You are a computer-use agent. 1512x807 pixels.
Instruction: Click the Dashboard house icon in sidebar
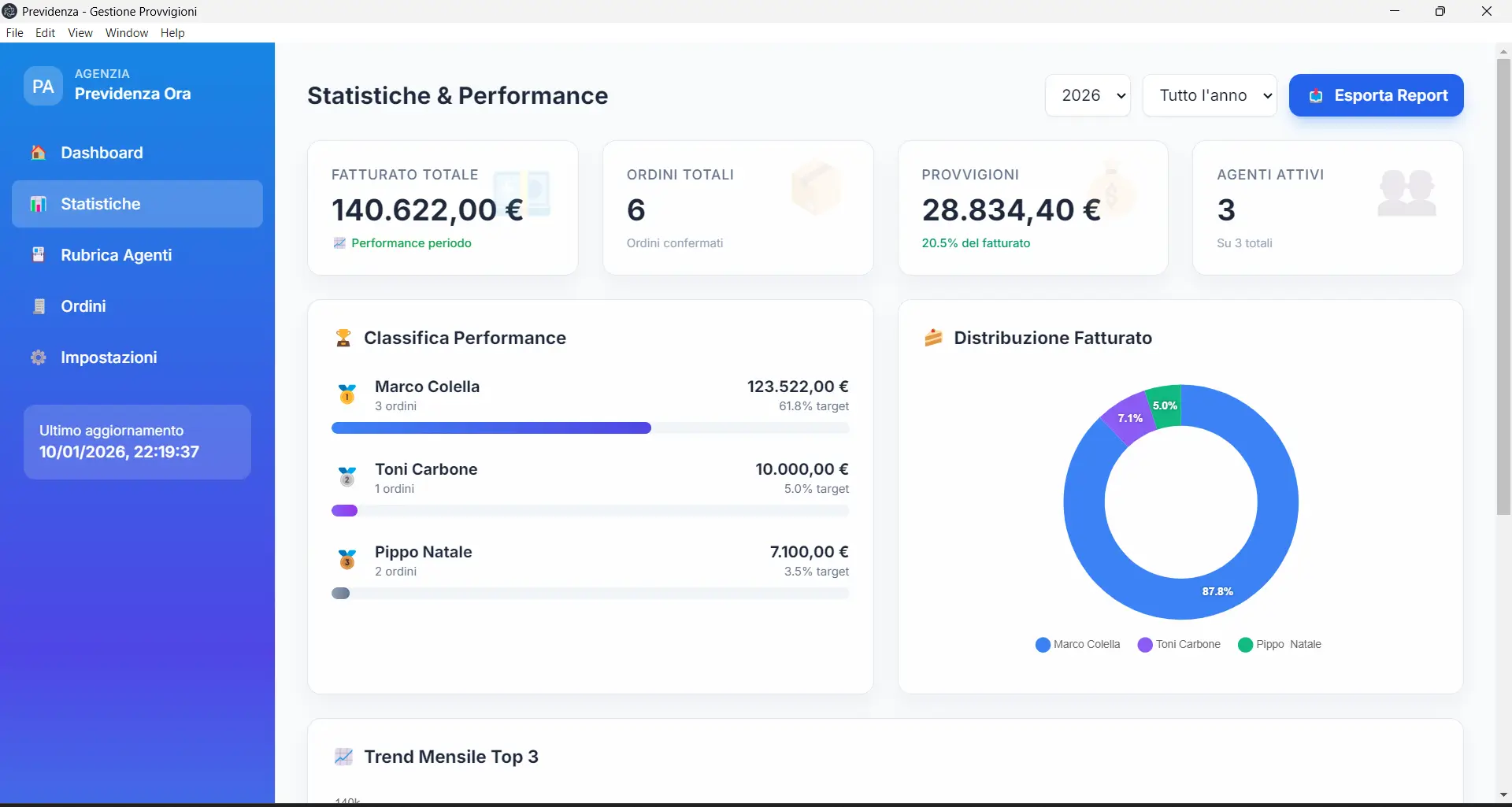(38, 153)
